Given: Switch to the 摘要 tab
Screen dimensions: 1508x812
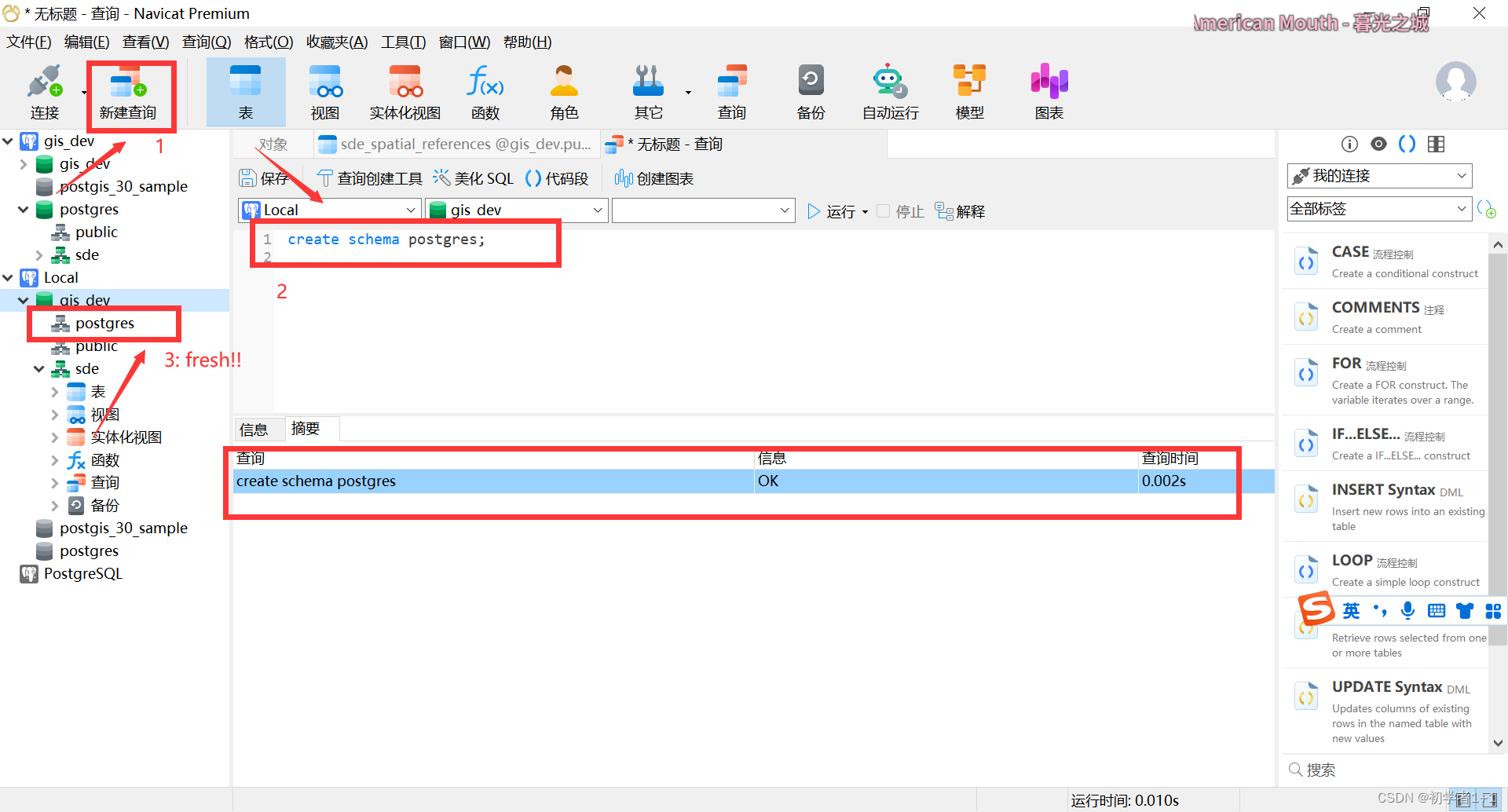Looking at the screenshot, I should pyautogui.click(x=306, y=428).
